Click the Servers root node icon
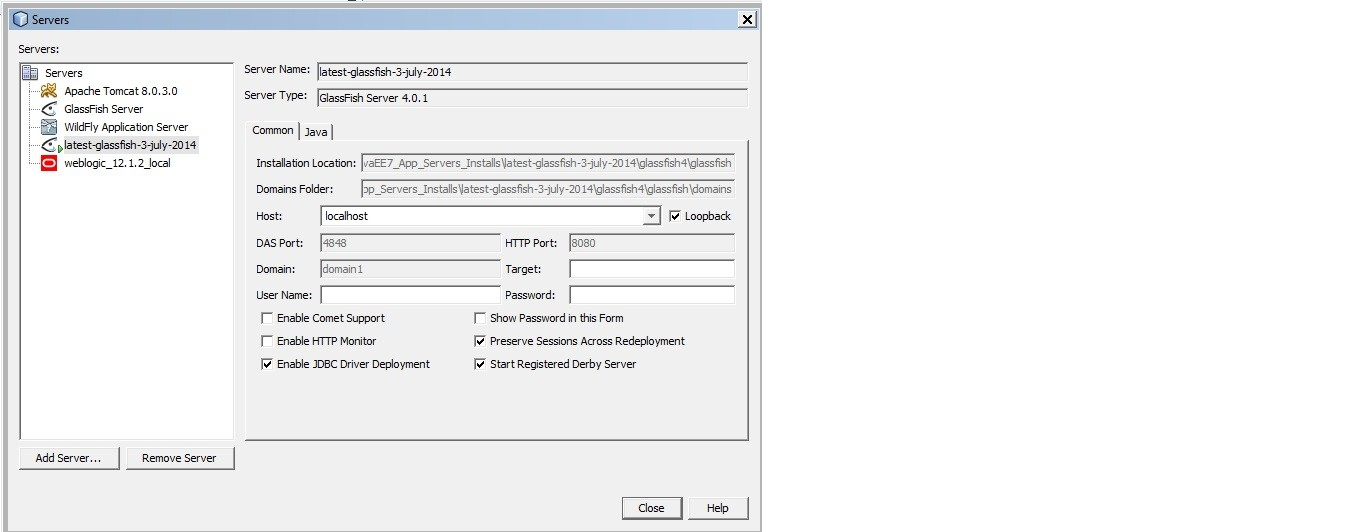Screen dimensions: 1356x532 point(30,73)
